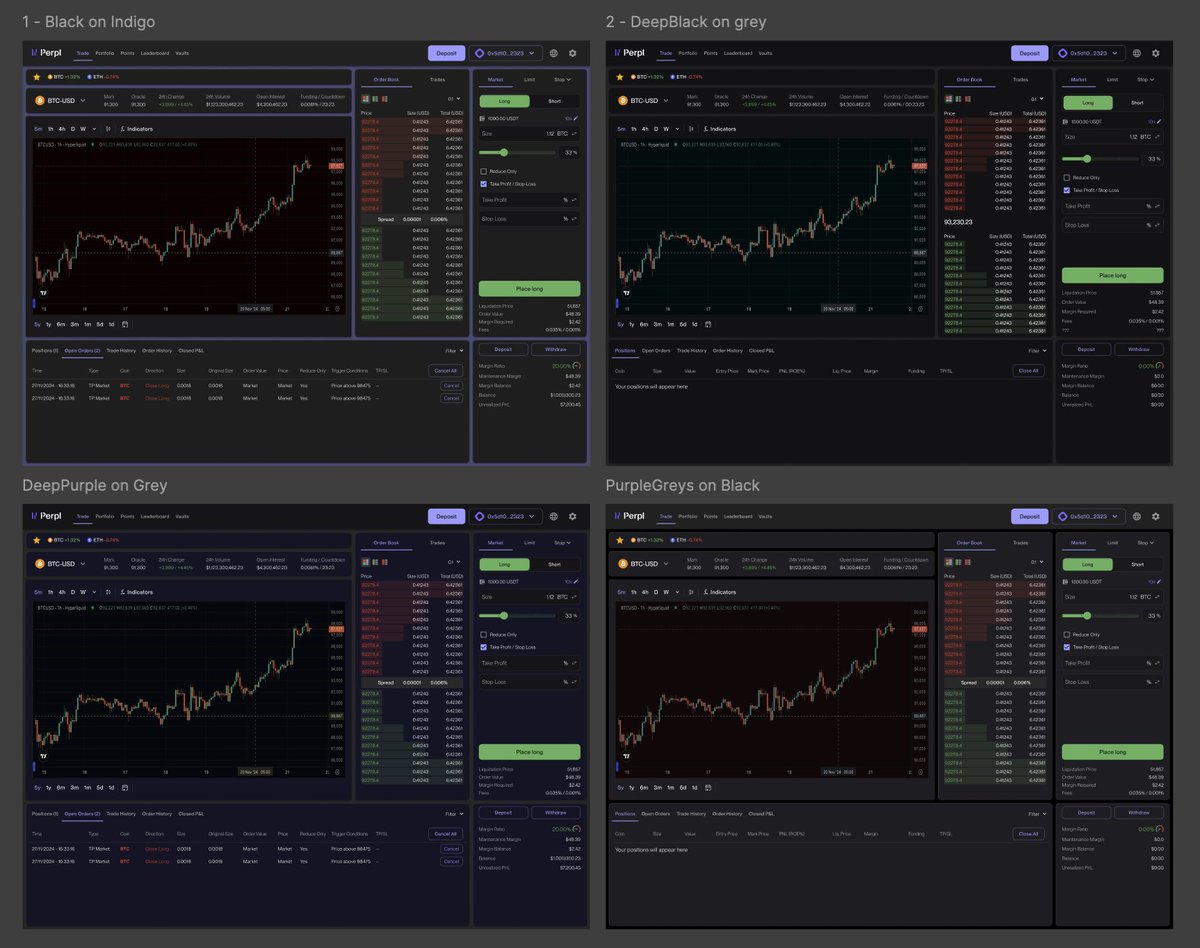Check Reduce Only in DeepBlack on grey mockup
The height and width of the screenshot is (948, 1200).
click(1067, 178)
